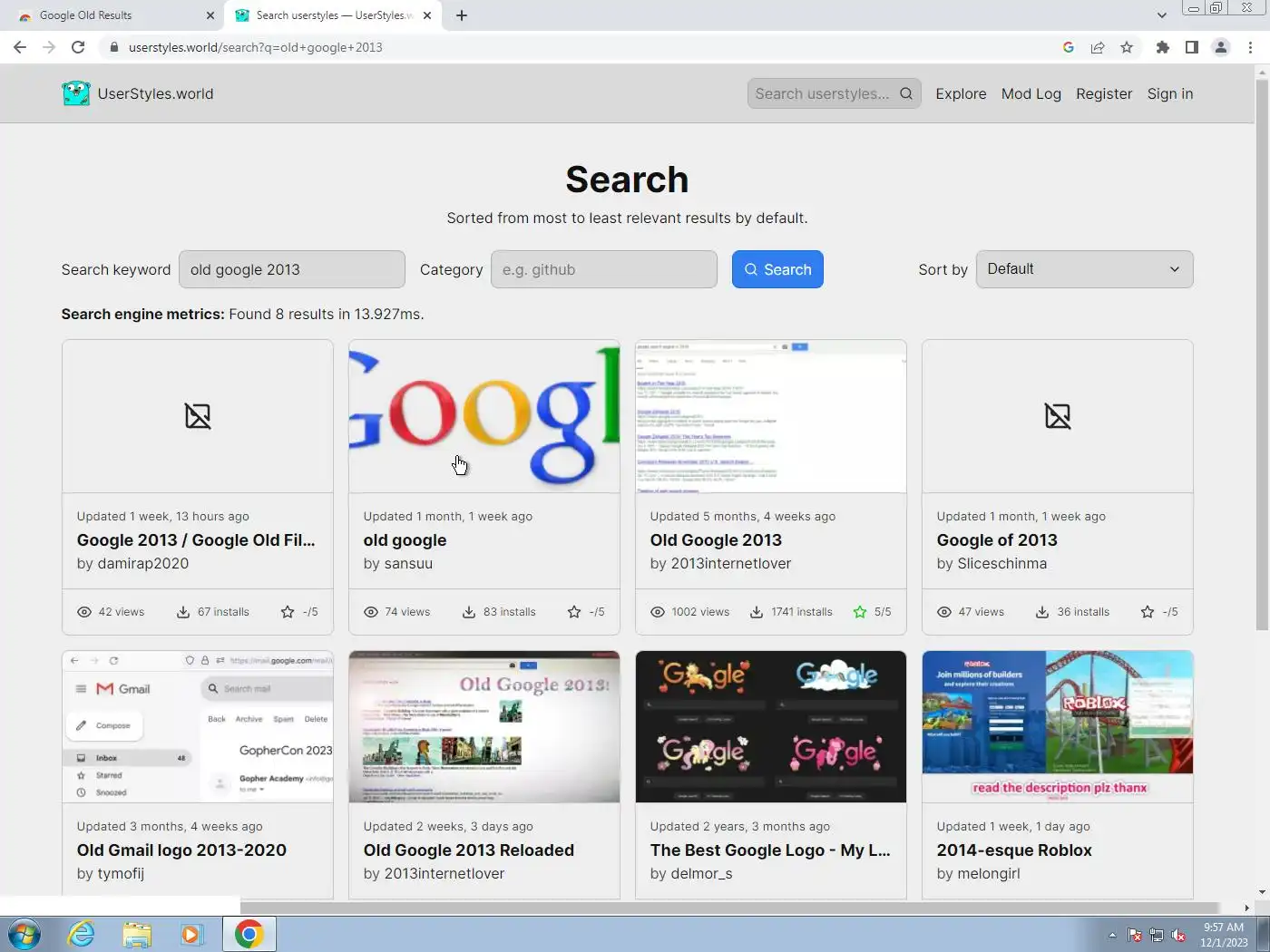
Task: Open the Explore menu link
Action: [x=961, y=93]
